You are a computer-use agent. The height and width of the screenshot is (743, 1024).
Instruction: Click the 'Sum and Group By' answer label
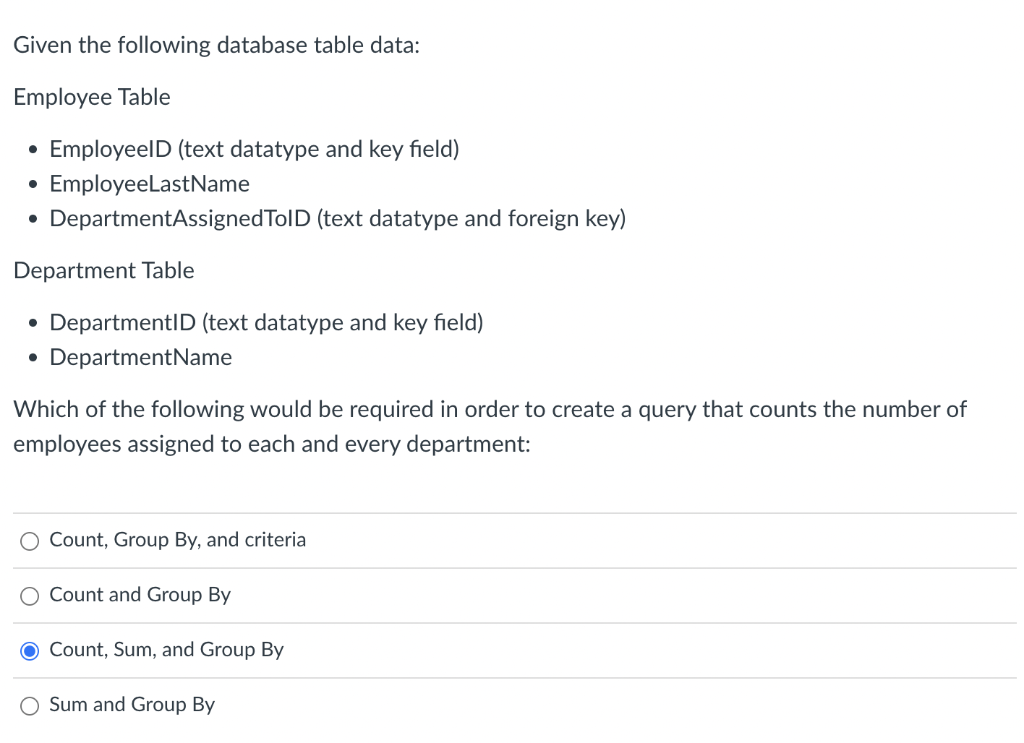(x=131, y=704)
